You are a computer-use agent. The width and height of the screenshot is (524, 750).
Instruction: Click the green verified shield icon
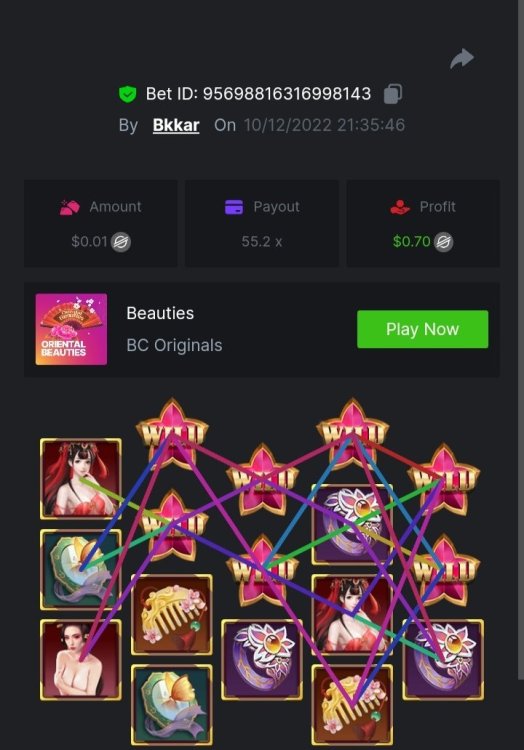[127, 94]
